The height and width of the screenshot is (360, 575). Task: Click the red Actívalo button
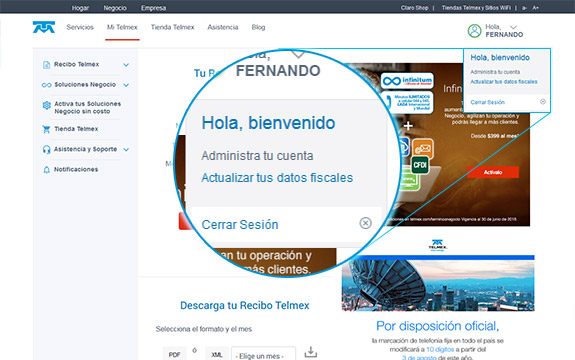pyautogui.click(x=493, y=172)
